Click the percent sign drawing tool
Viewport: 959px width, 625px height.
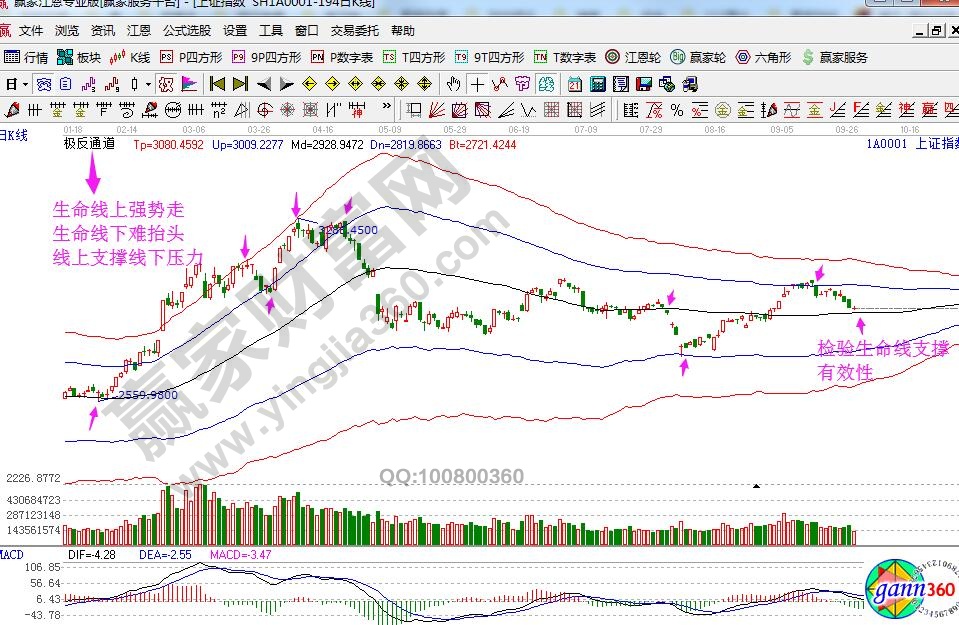(676, 109)
